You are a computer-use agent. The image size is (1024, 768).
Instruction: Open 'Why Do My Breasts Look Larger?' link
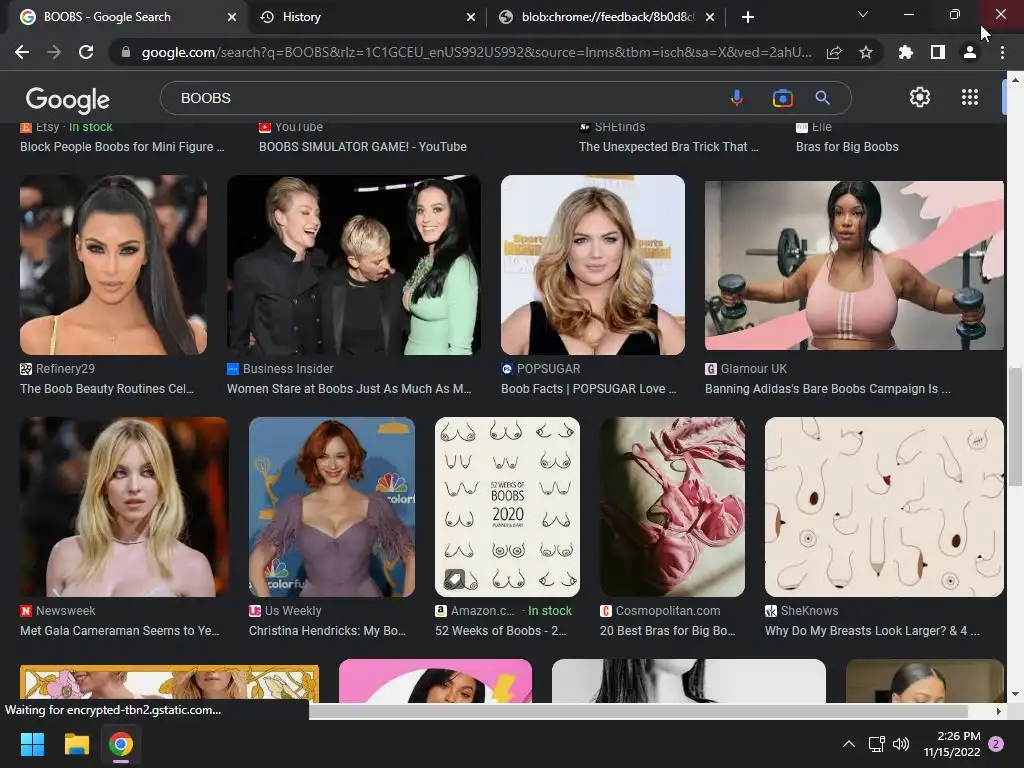click(x=872, y=631)
